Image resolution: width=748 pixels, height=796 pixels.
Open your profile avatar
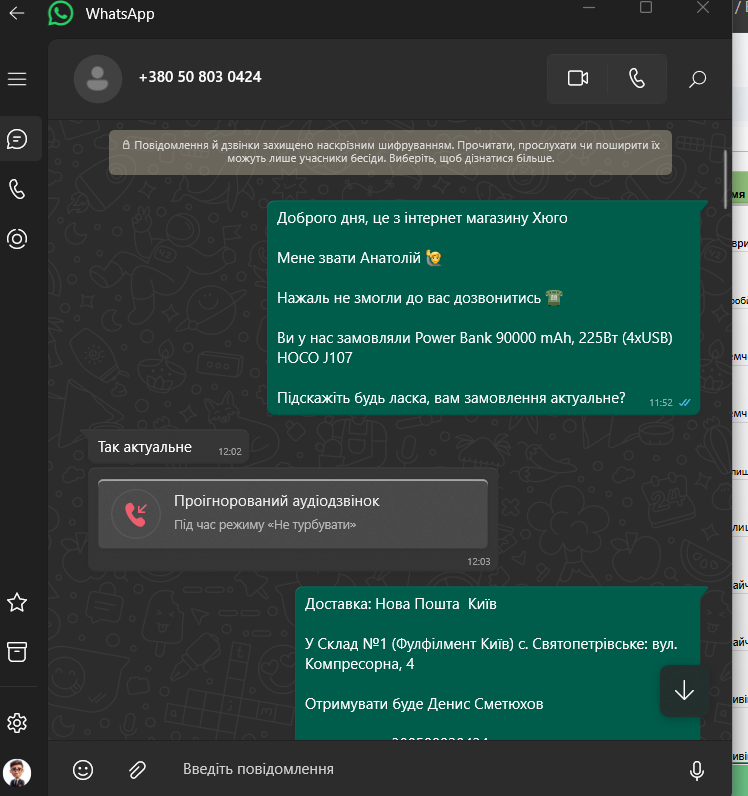point(17,772)
